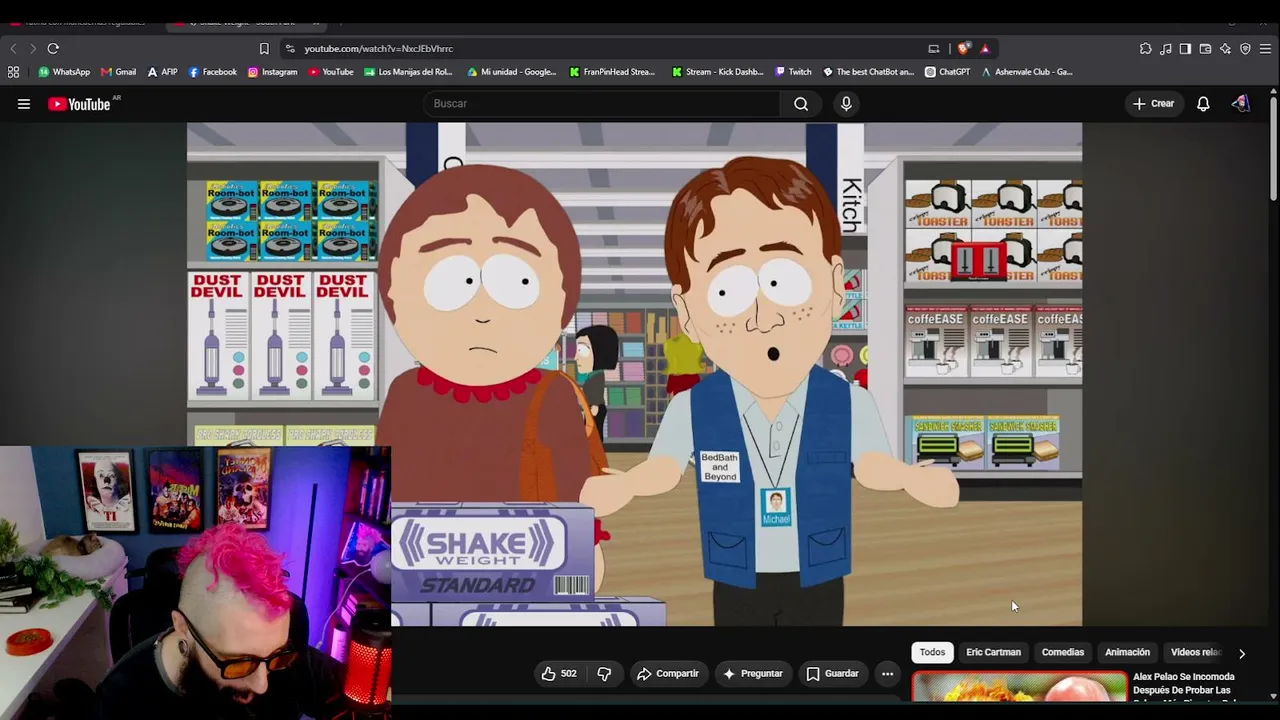This screenshot has width=1280, height=720.
Task: Open ChatGPT bookmark
Action: coord(948,72)
